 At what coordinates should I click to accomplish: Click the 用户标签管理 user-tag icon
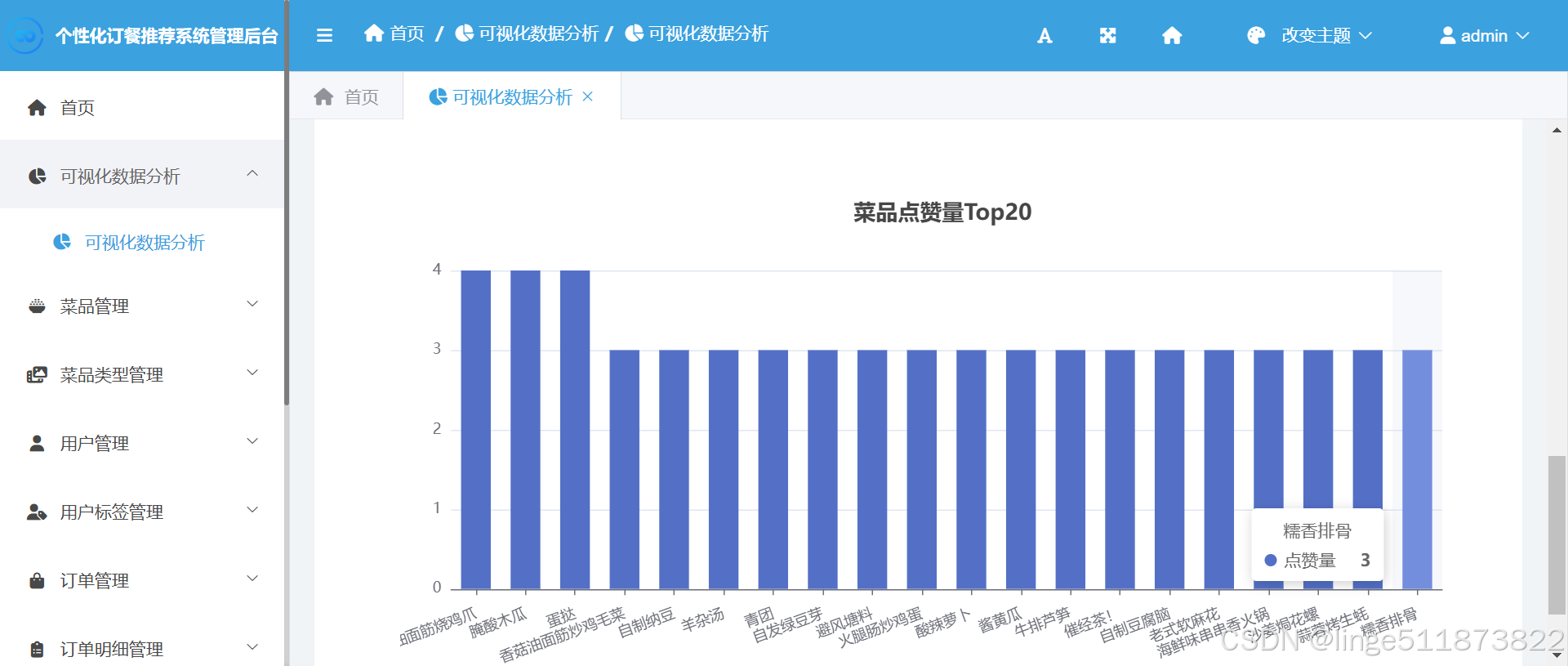click(37, 512)
